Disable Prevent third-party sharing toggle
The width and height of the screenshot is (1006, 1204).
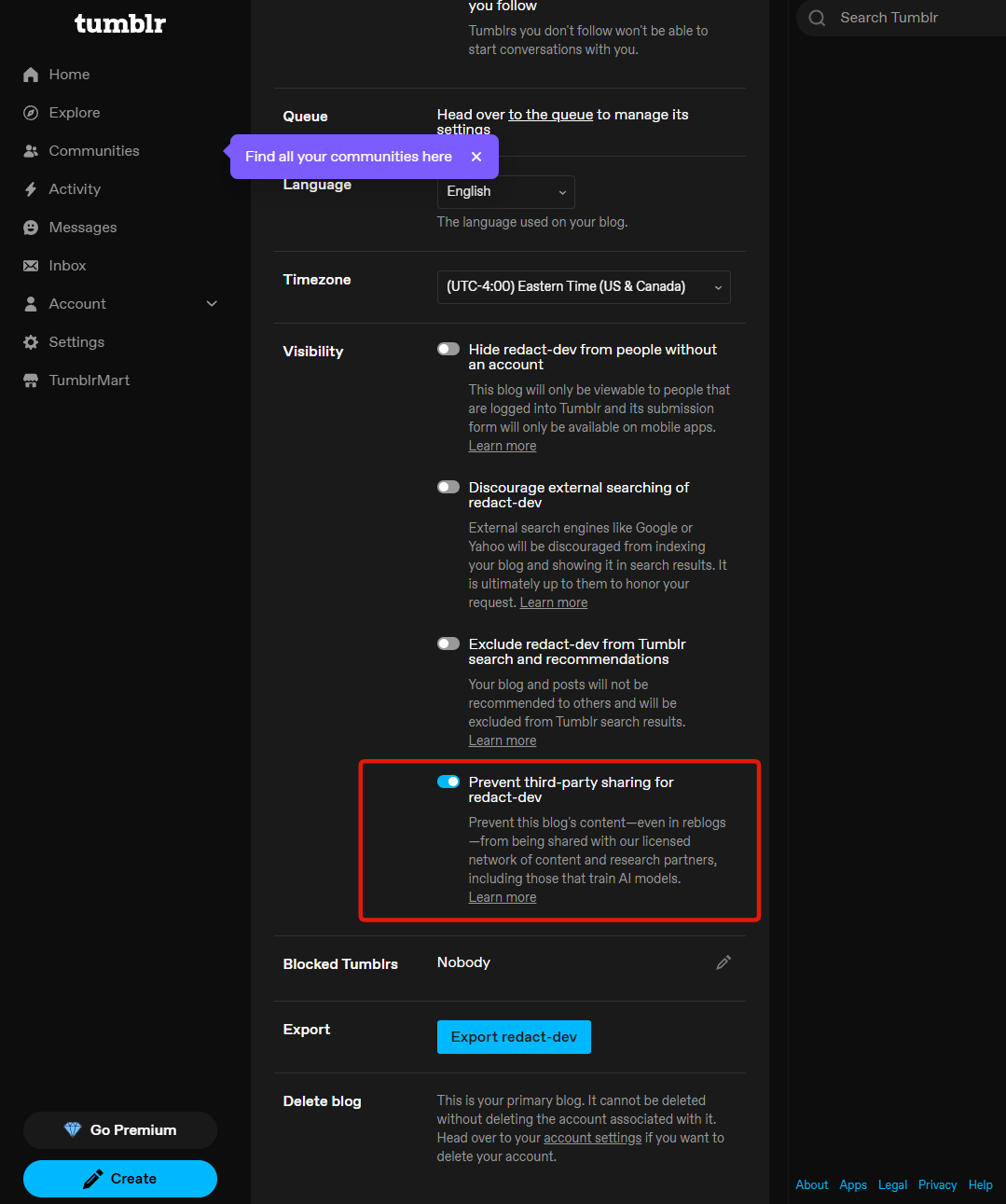point(448,782)
